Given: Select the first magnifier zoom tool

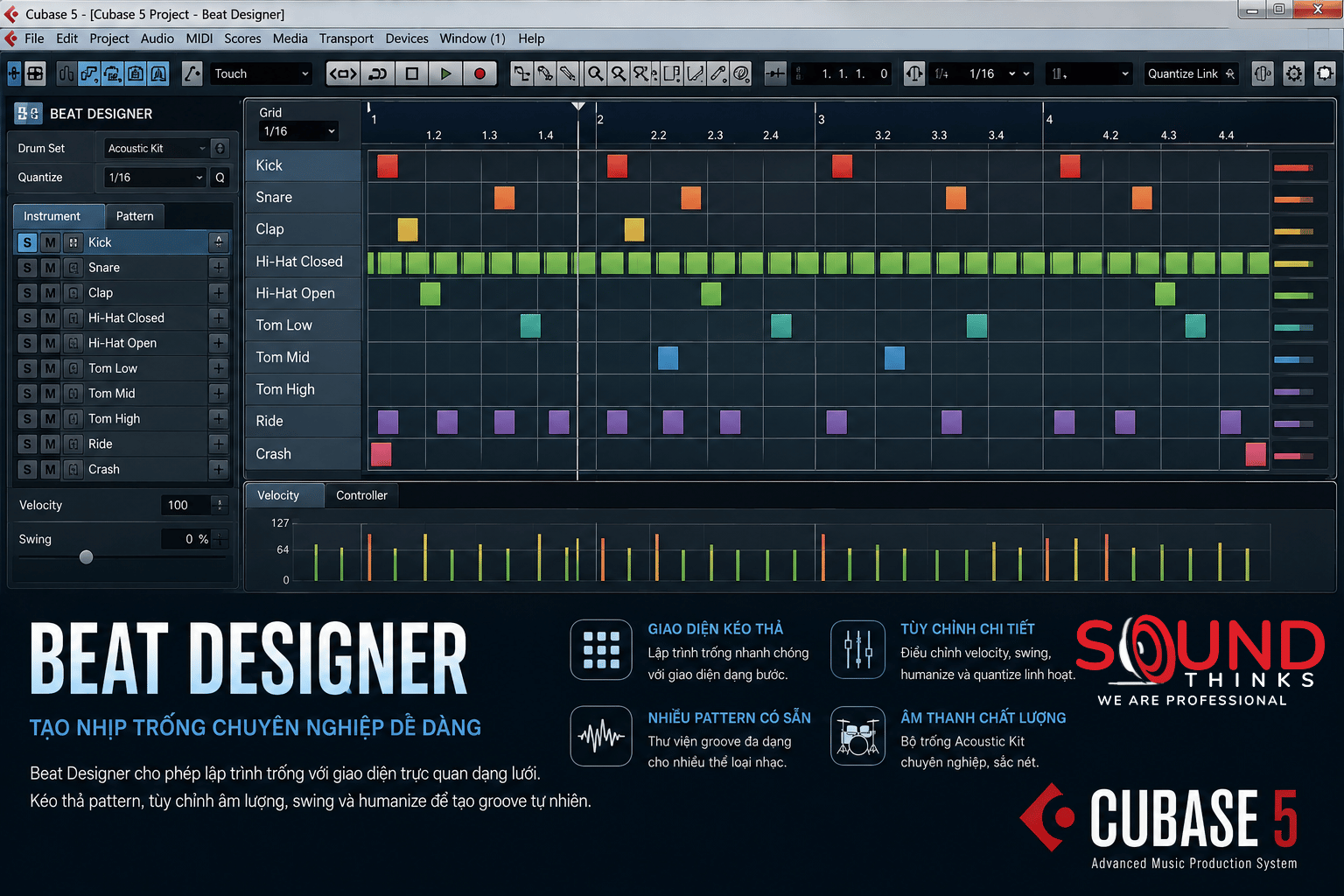Looking at the screenshot, I should tap(595, 73).
